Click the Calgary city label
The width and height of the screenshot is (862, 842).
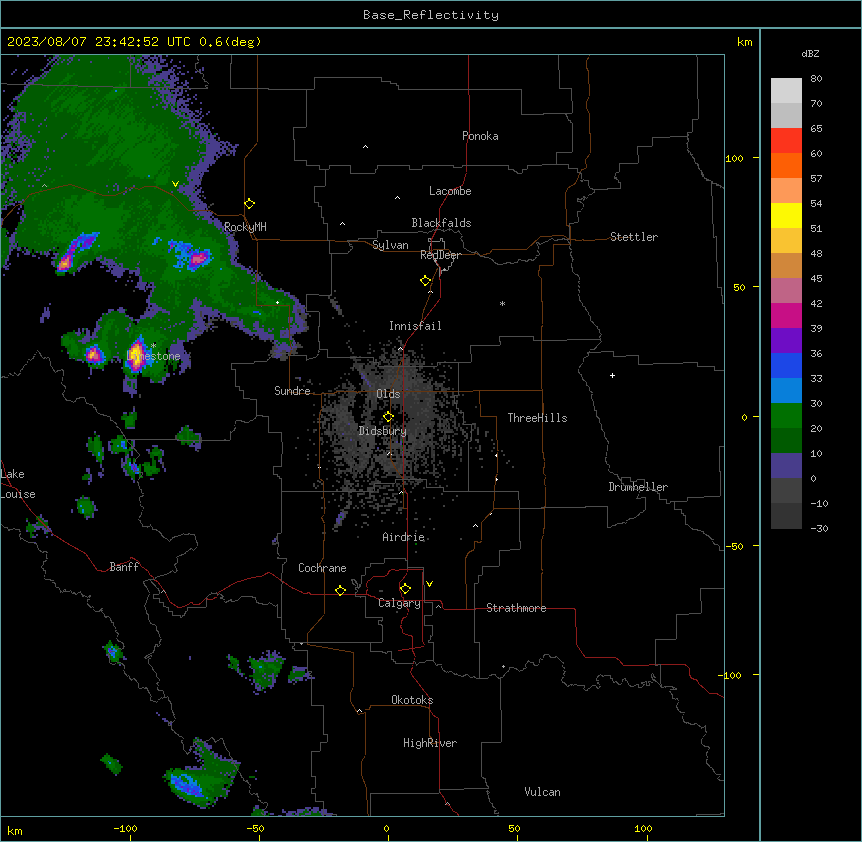(x=400, y=603)
